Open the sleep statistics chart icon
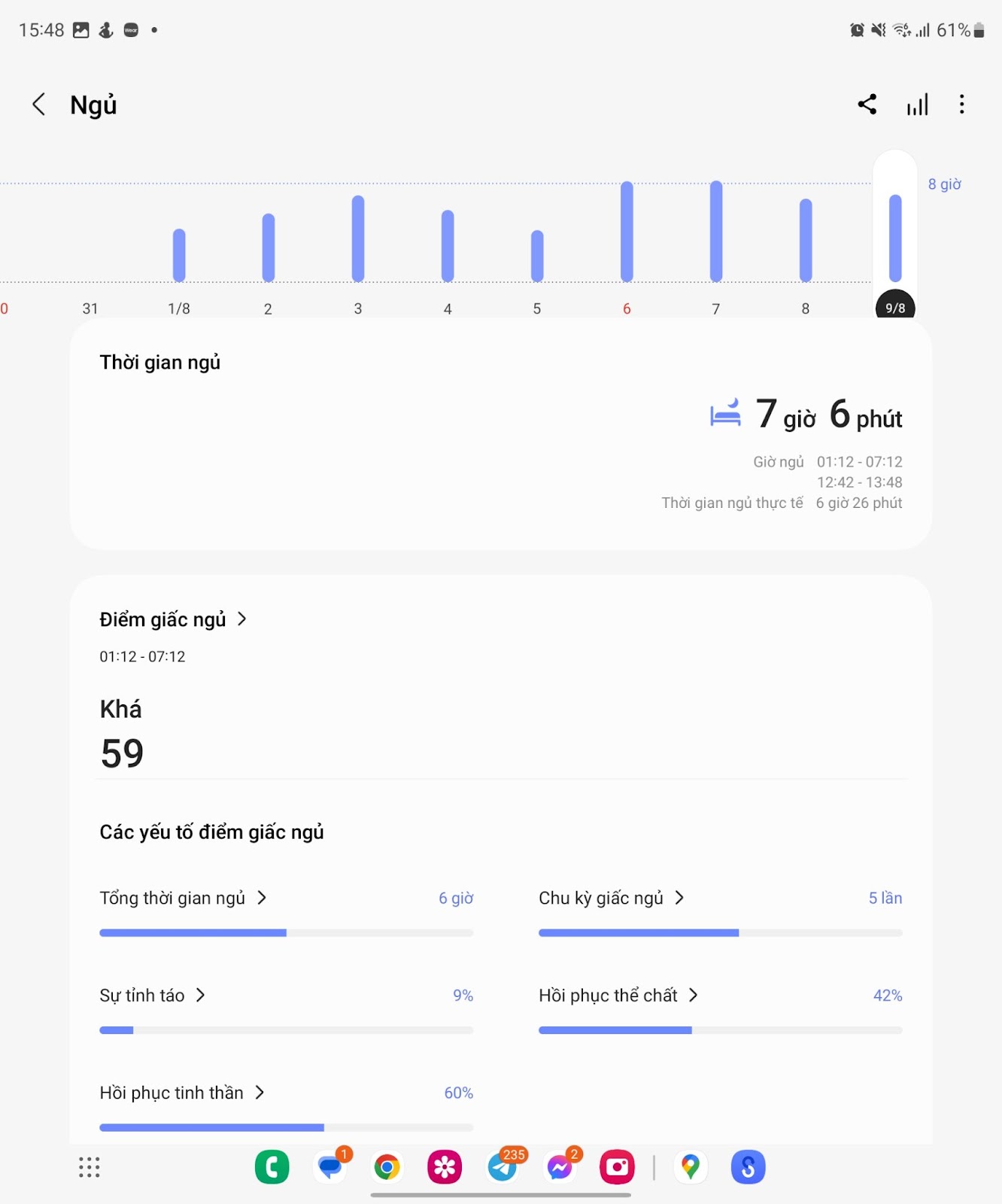Viewport: 1002px width, 1204px height. pyautogui.click(x=917, y=105)
